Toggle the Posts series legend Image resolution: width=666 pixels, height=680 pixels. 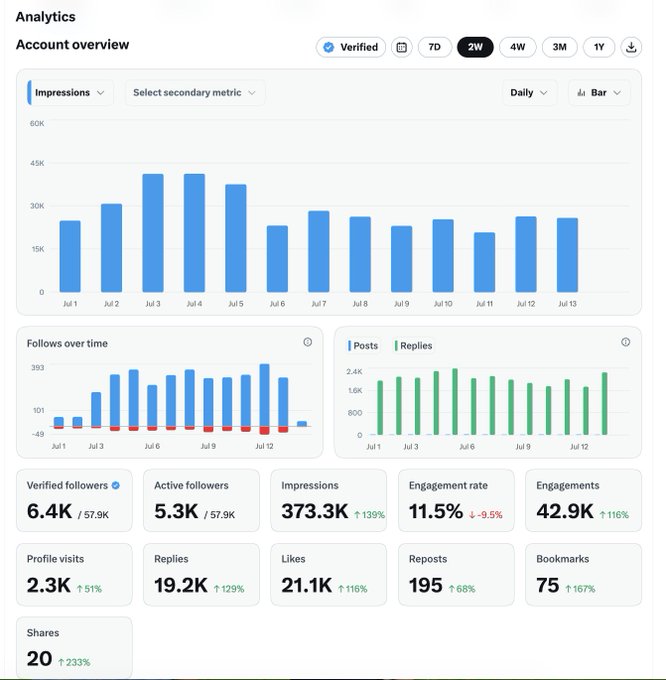click(x=363, y=346)
